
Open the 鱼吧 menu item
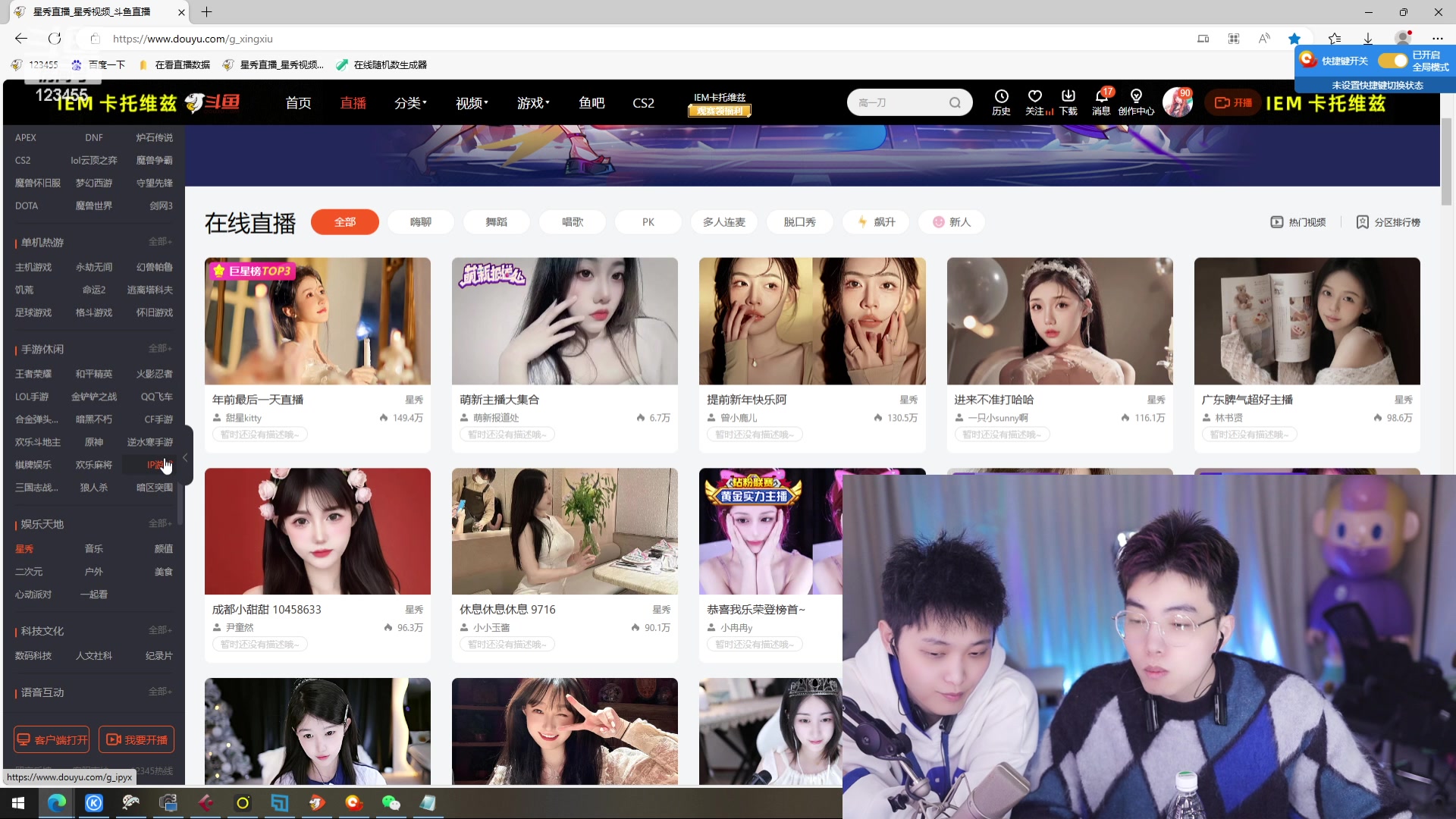591,102
